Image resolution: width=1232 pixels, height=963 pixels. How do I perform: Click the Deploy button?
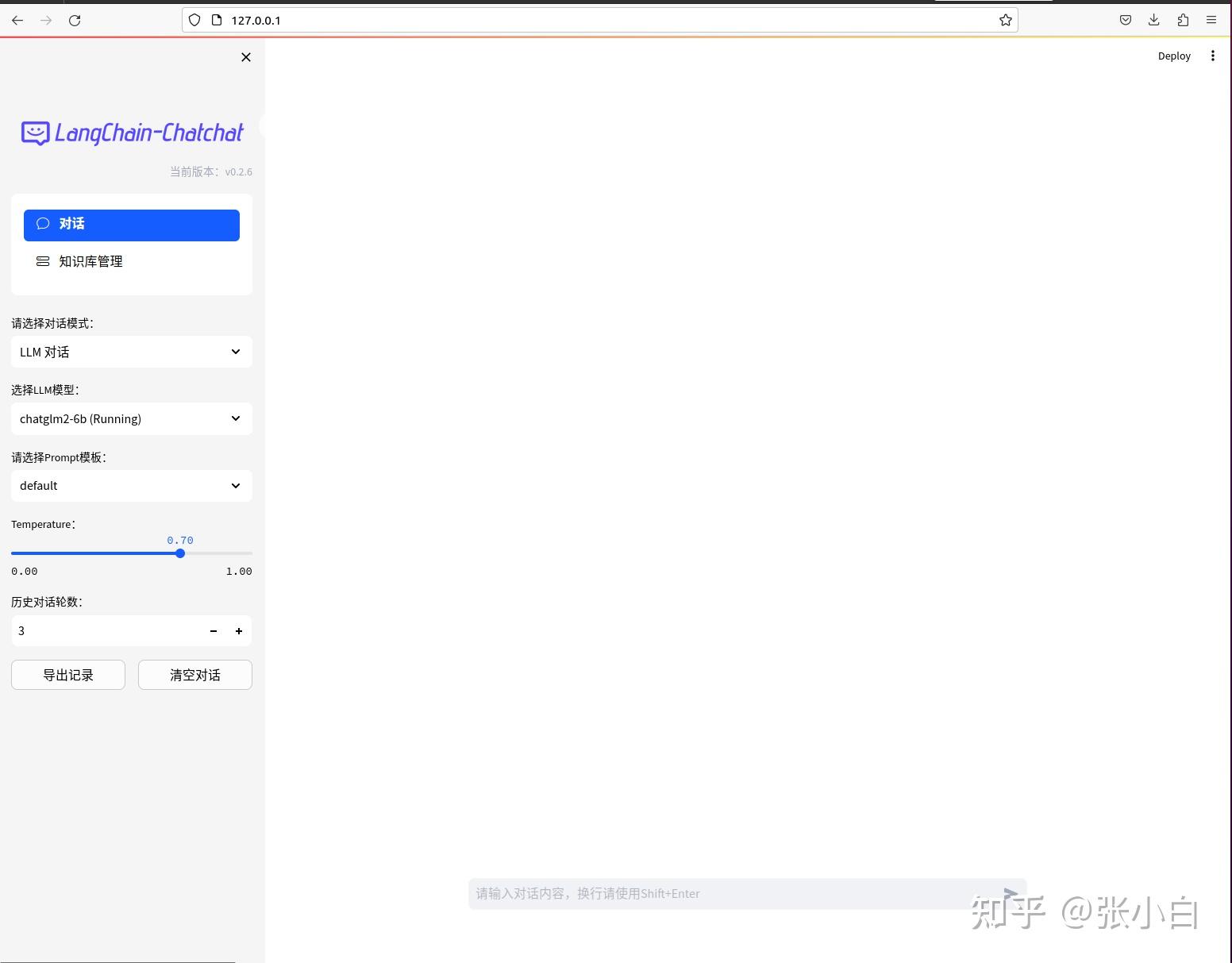click(1174, 56)
